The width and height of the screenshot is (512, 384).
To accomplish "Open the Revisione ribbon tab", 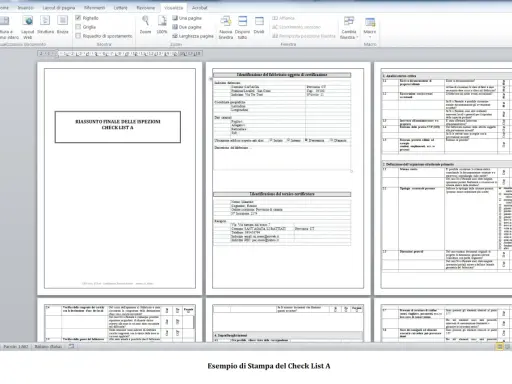I will coord(146,7).
